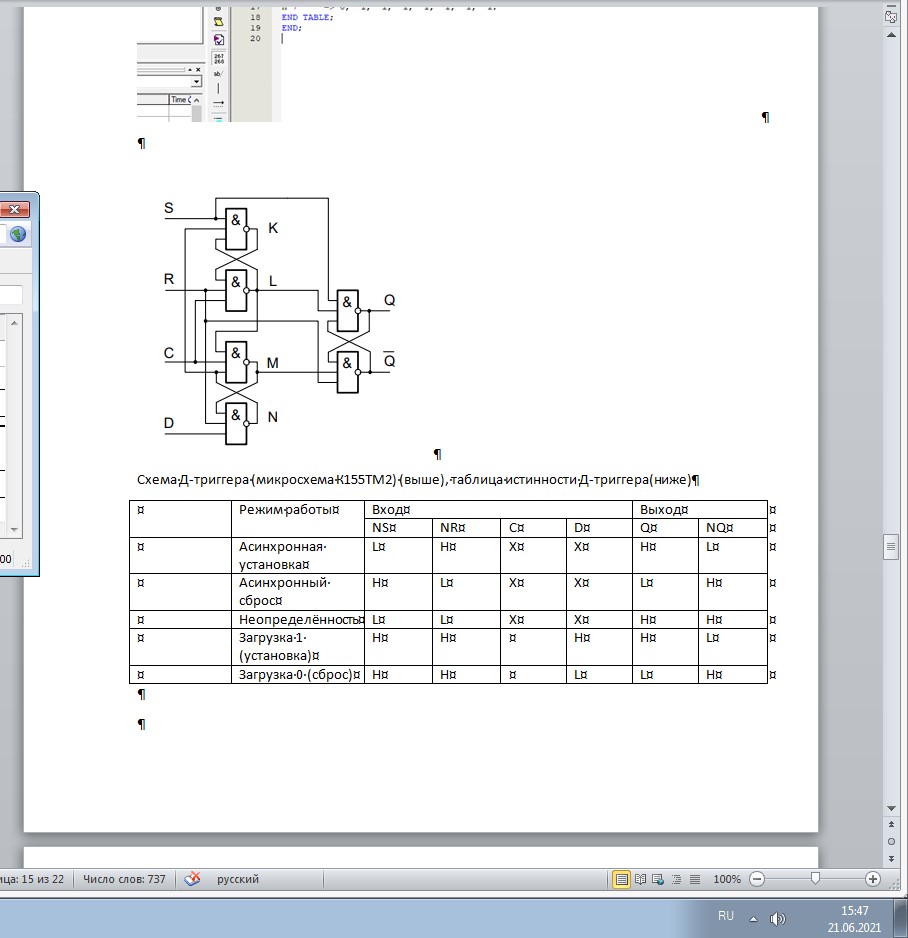Switch to Outline view

[677, 879]
